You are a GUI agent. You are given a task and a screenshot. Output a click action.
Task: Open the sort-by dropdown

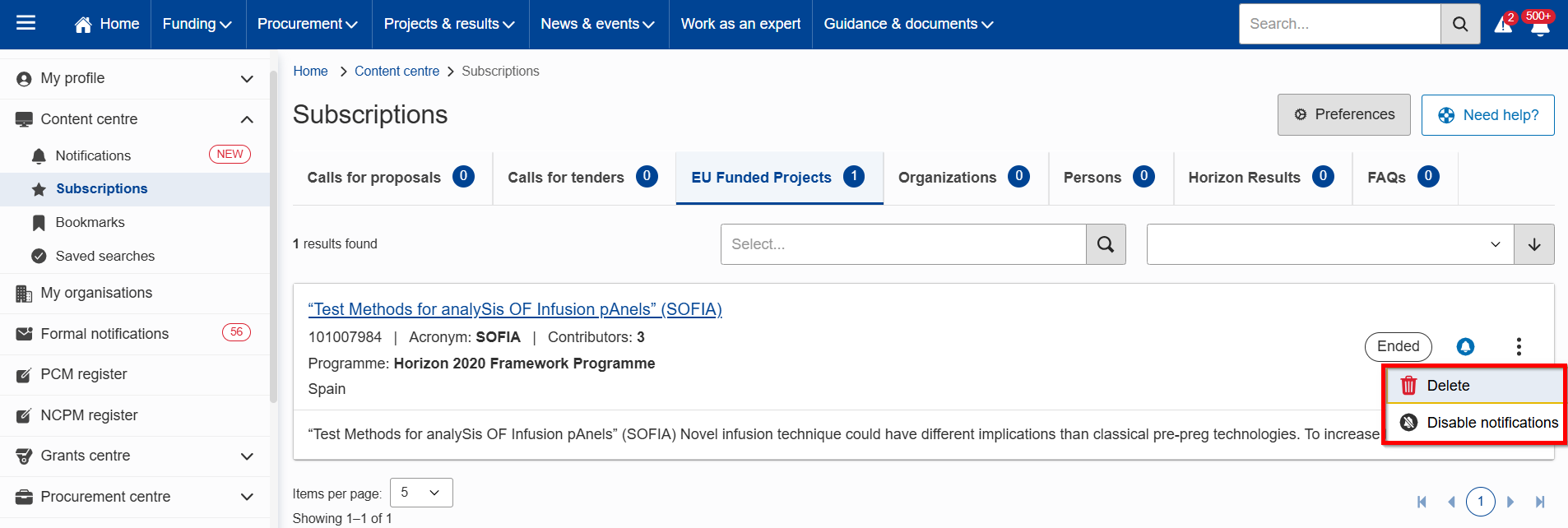pos(1330,244)
